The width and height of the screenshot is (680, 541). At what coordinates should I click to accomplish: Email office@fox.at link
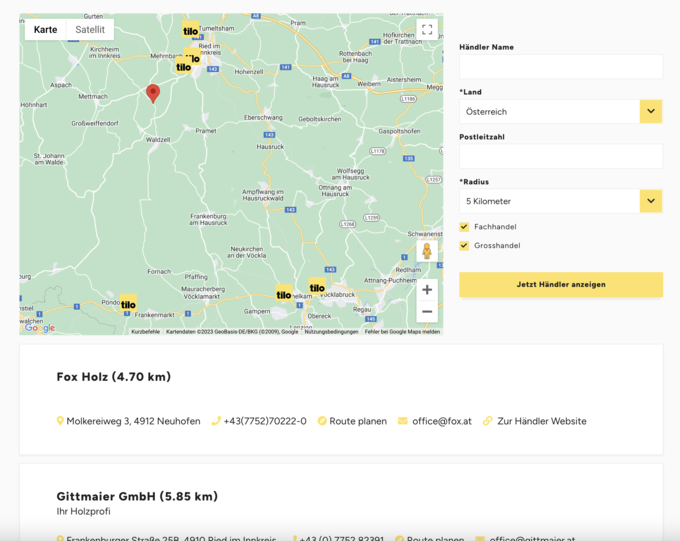tap(441, 421)
